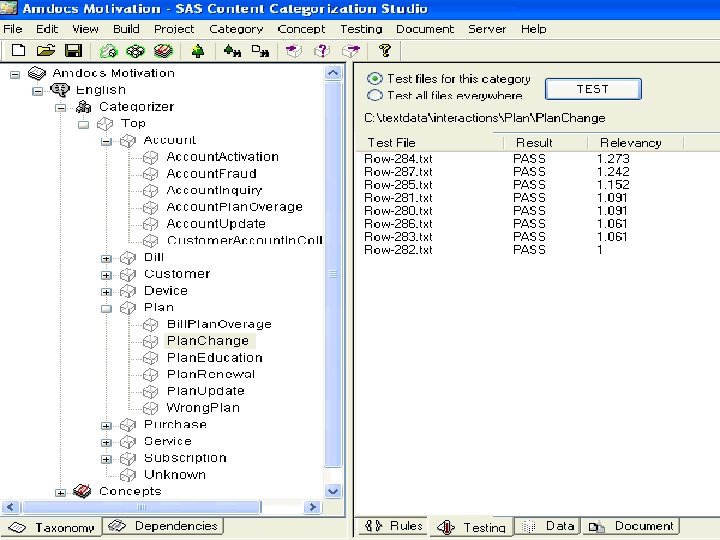Viewport: 720px width, 540px height.
Task: Collapse the Top category node
Action: point(83,124)
